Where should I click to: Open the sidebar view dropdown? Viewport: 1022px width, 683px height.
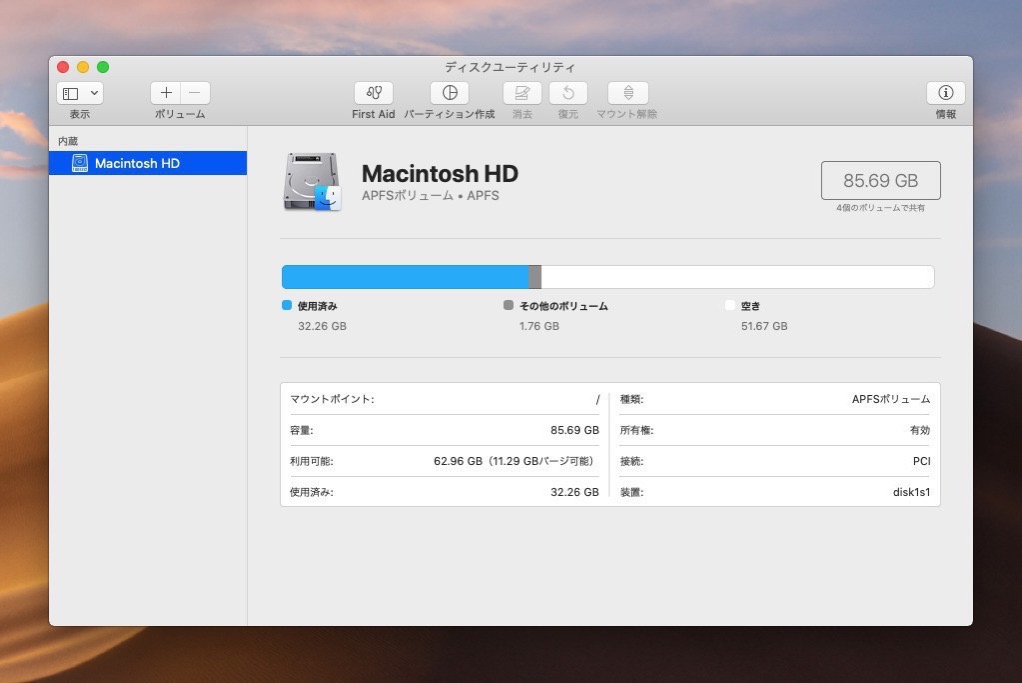tap(80, 93)
